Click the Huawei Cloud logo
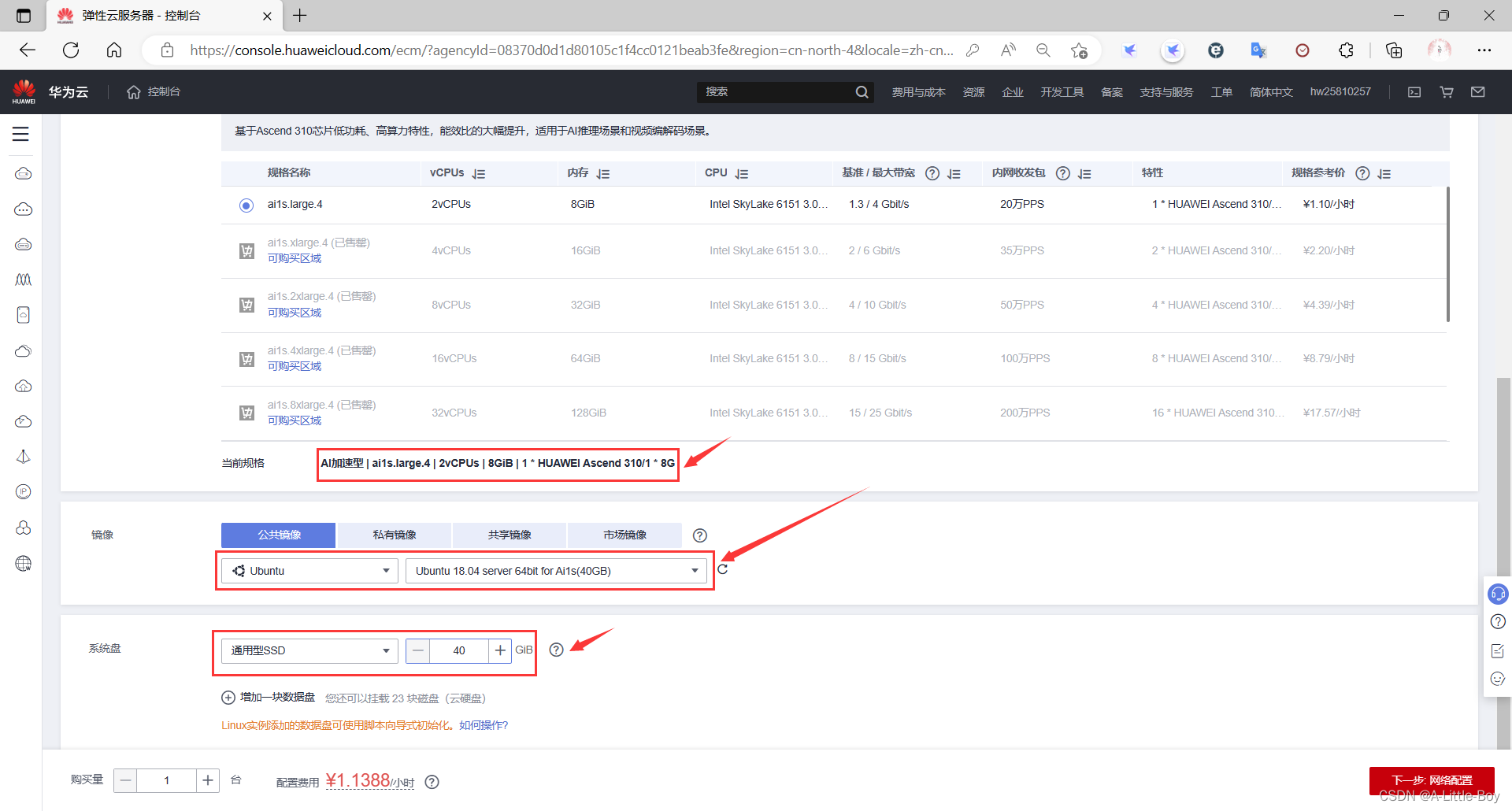The width and height of the screenshot is (1512, 811). pos(24,91)
